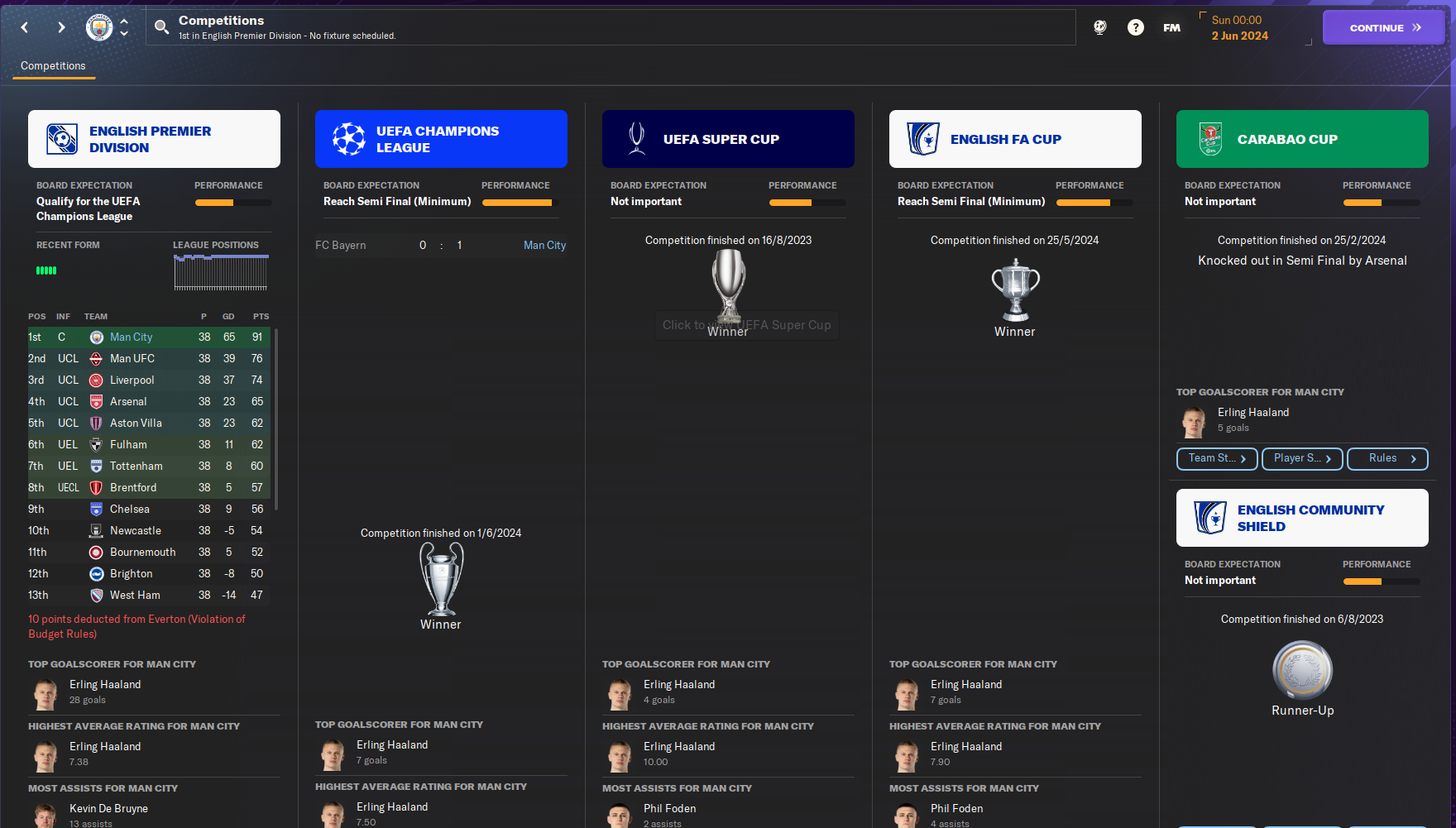Open the English FA Cup header
Viewport: 1456px width, 828px height.
pyautogui.click(x=1015, y=139)
